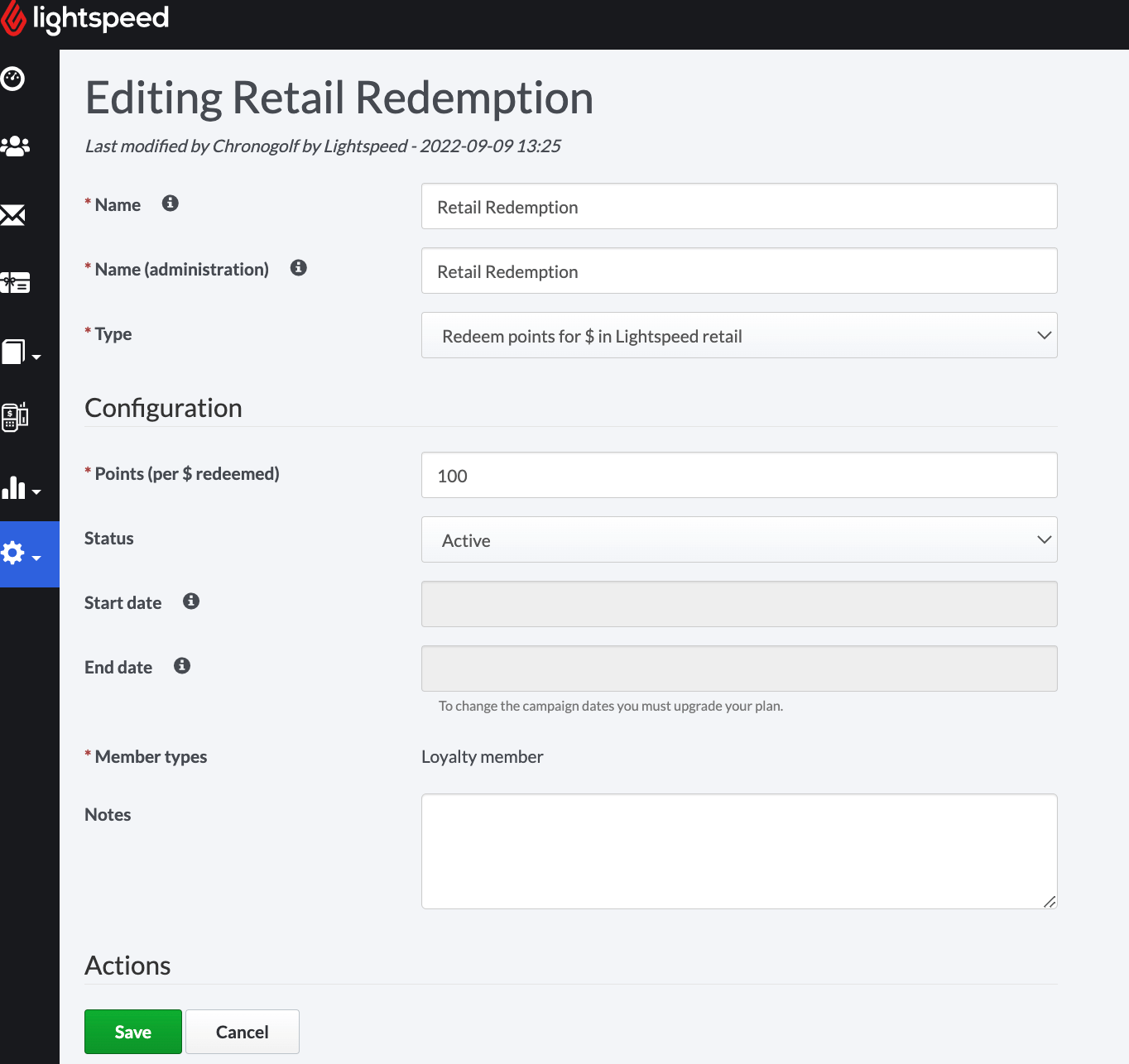Click the disabled End date field
1129x1064 pixels.
point(739,669)
